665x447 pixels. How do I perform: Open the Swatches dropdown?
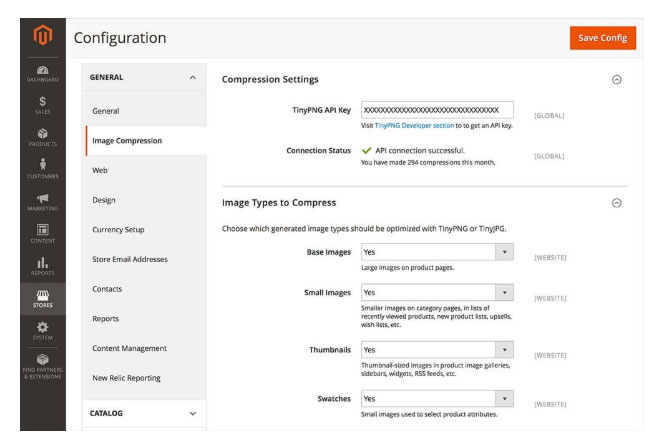click(437, 399)
